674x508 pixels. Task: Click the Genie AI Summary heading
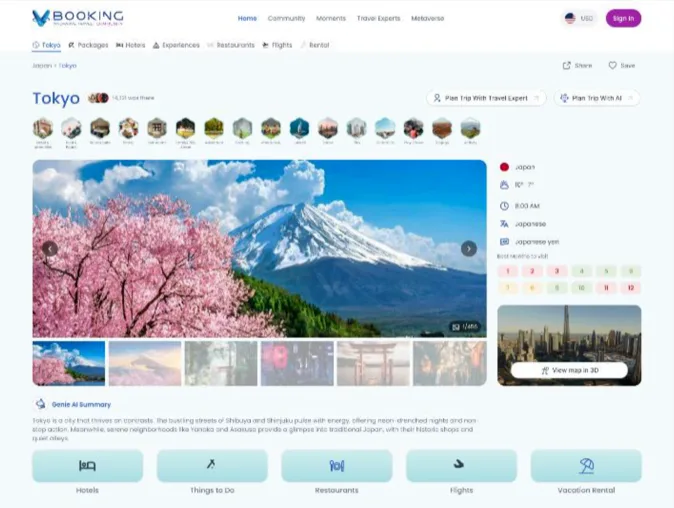pos(81,404)
